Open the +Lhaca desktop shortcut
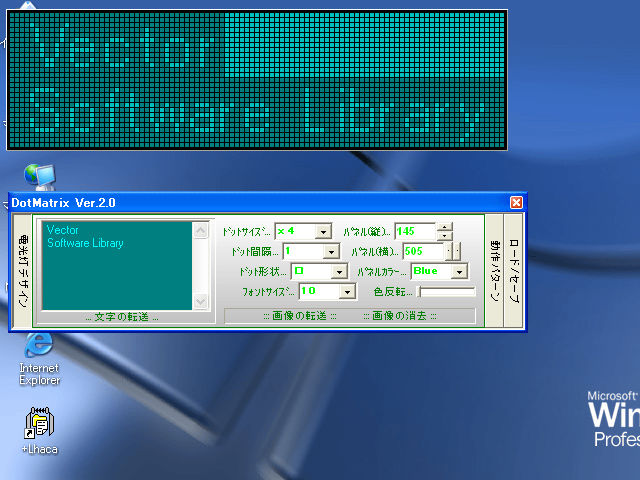This screenshot has height=480, width=640. tap(40, 431)
